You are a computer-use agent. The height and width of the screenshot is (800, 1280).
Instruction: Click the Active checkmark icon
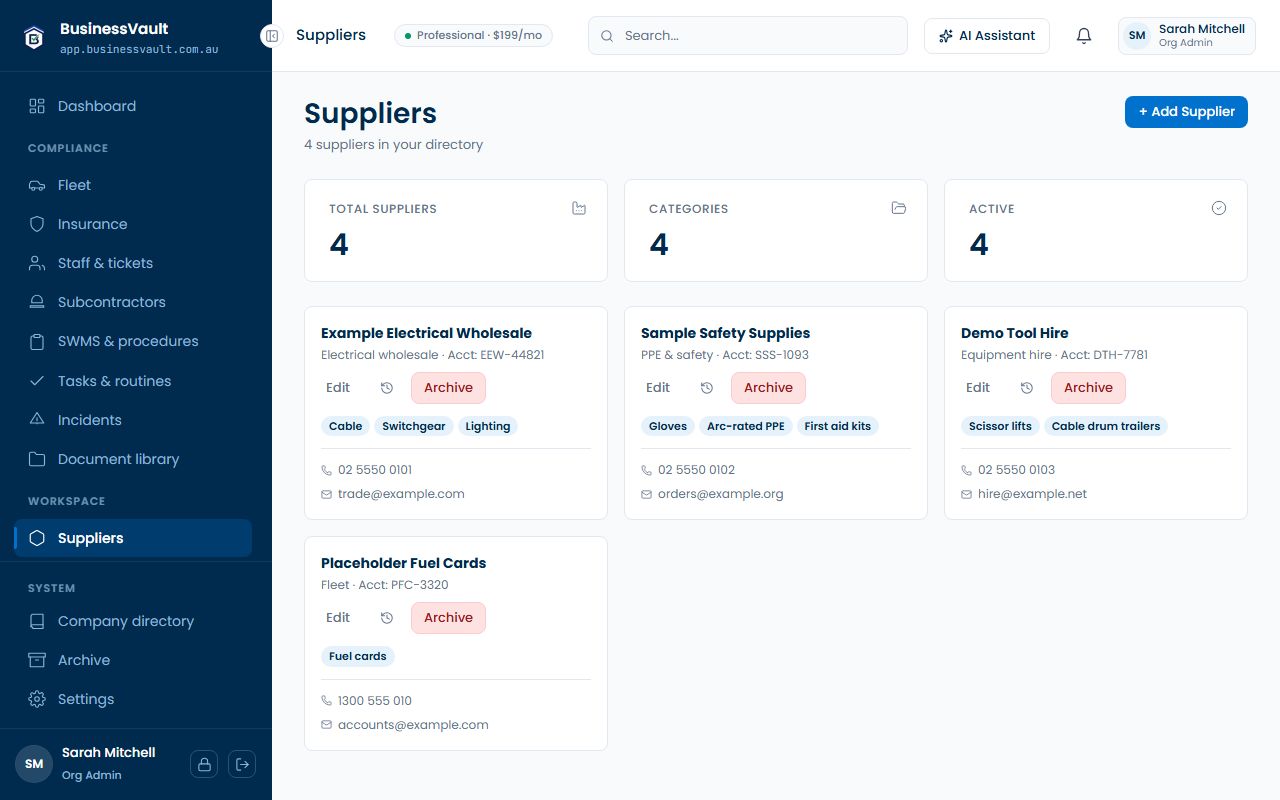point(1219,208)
